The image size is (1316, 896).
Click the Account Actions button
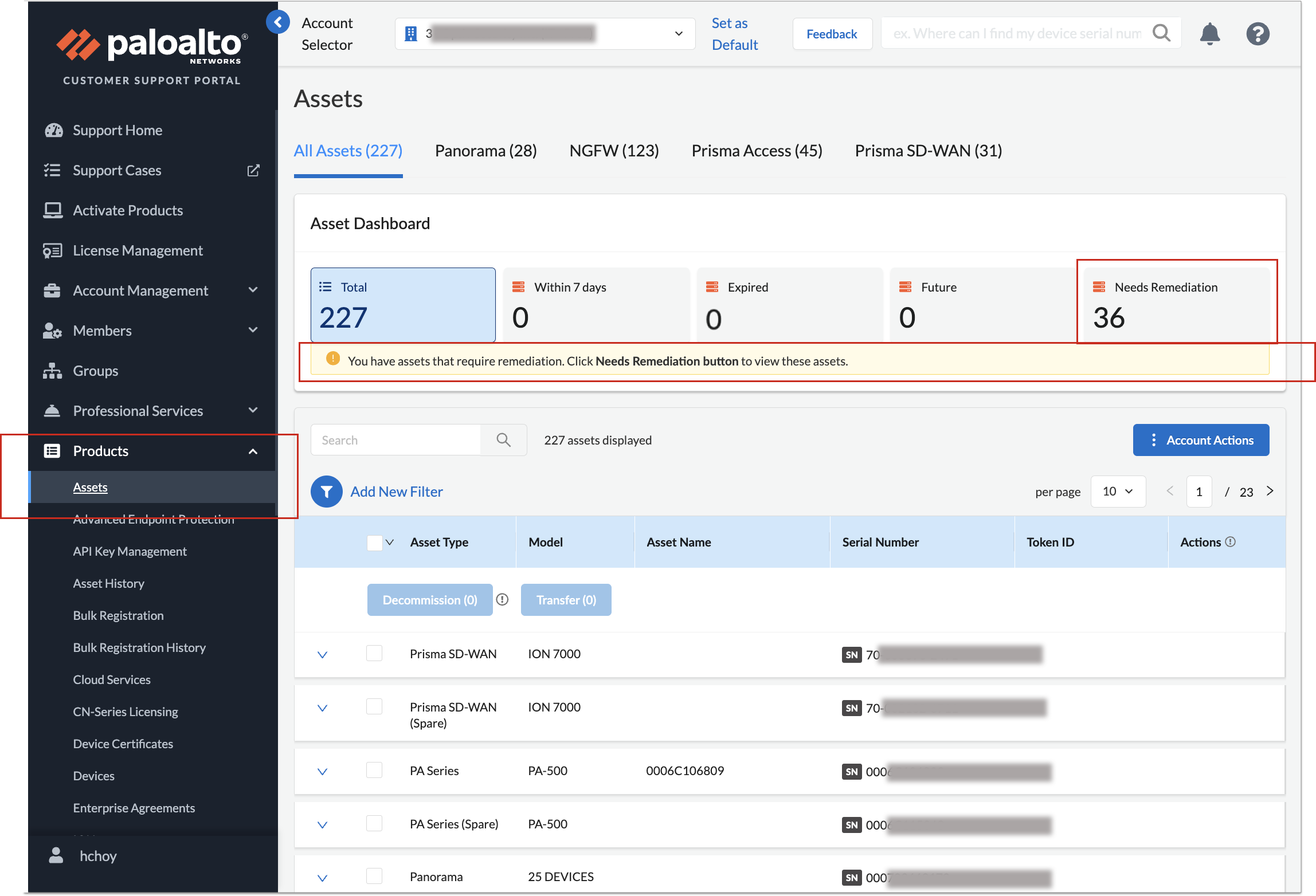(x=1201, y=440)
